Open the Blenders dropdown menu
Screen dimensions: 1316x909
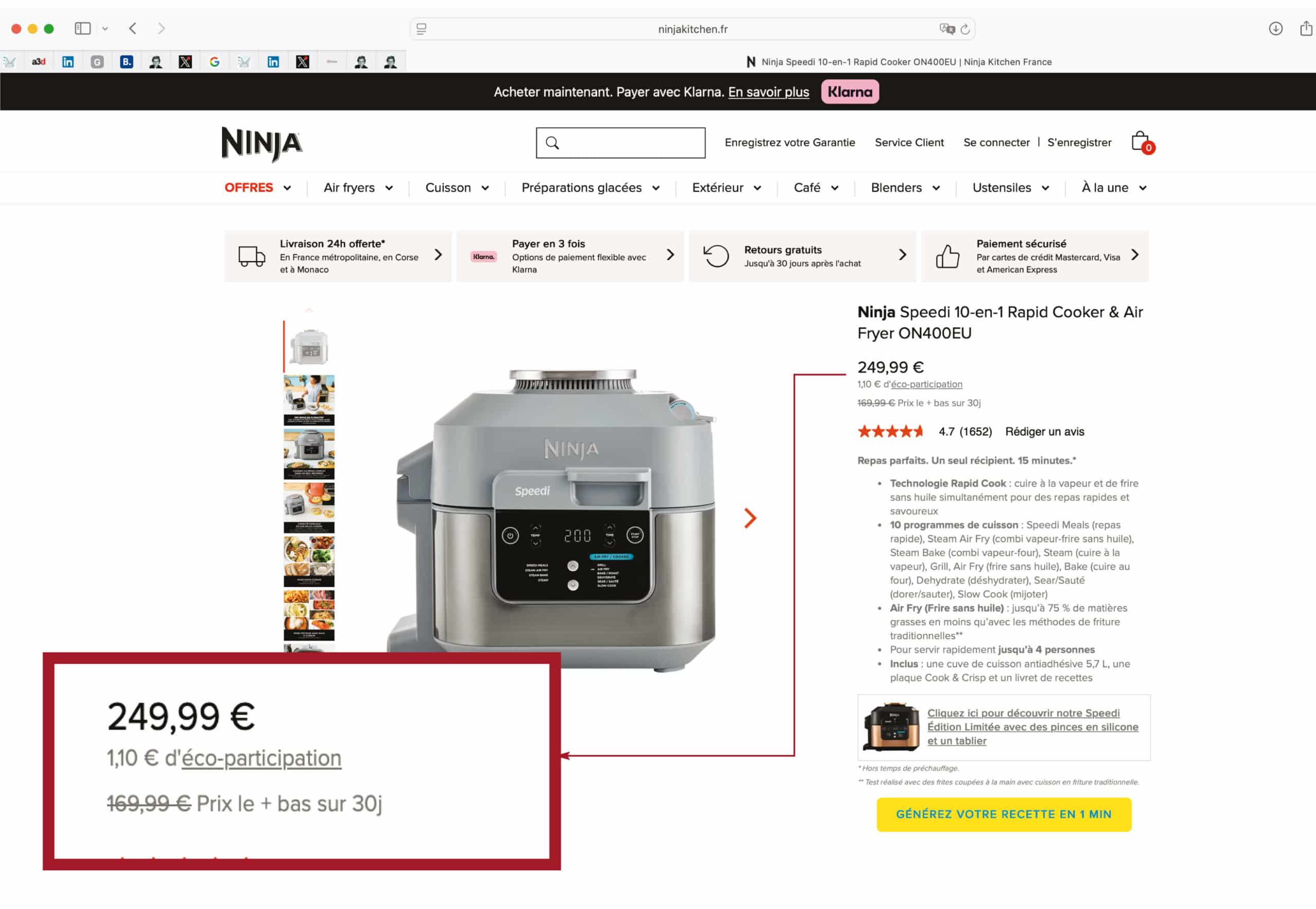point(905,188)
